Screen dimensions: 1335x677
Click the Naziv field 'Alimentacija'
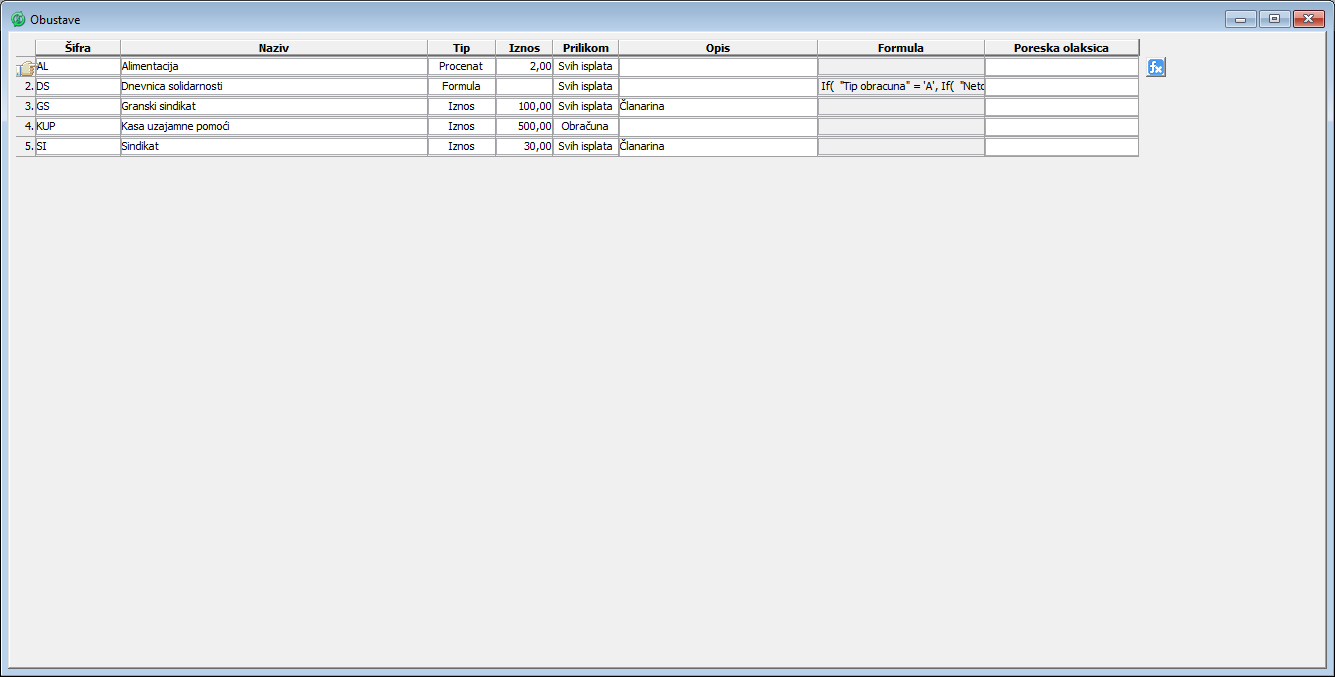[x=273, y=67]
